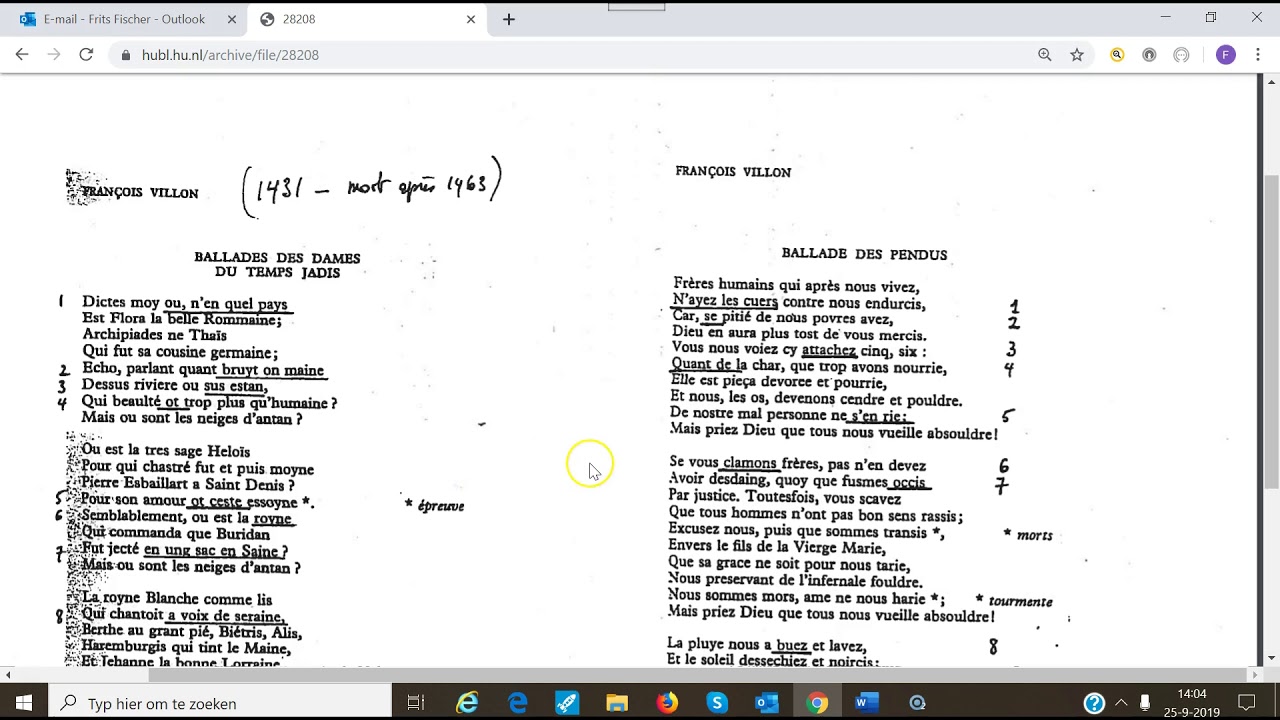Reload the current page
Viewport: 1280px width, 720px height.
[x=86, y=55]
